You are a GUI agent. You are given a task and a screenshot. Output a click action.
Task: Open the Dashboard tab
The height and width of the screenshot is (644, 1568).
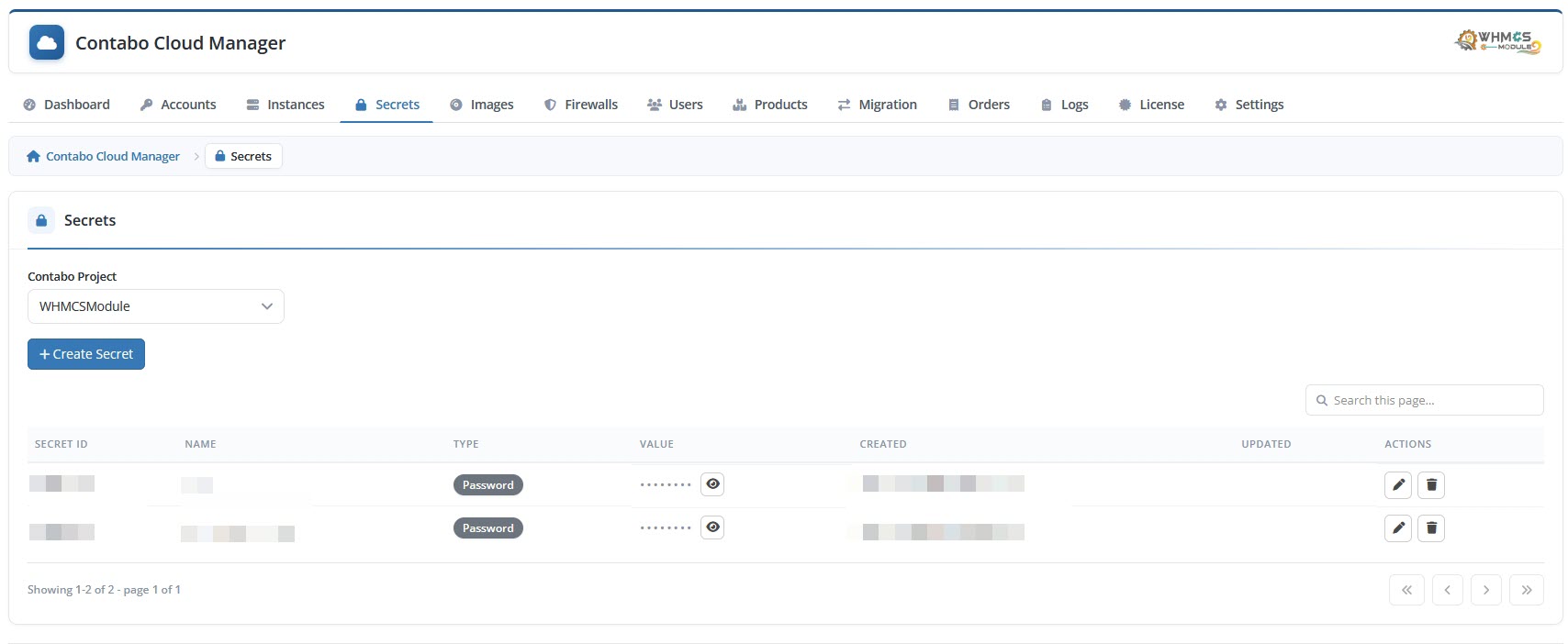click(x=66, y=105)
